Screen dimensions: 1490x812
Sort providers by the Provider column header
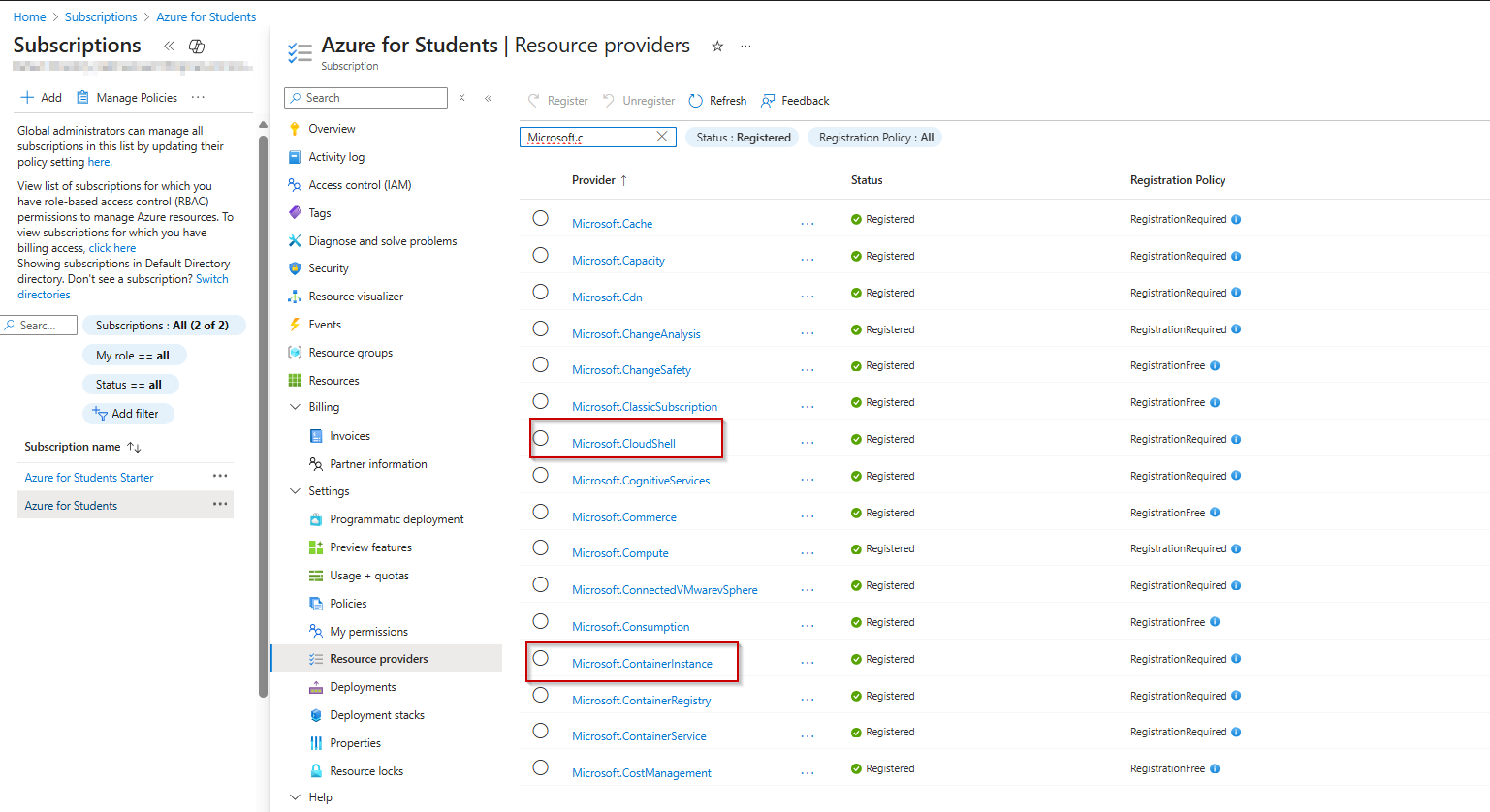tap(599, 180)
